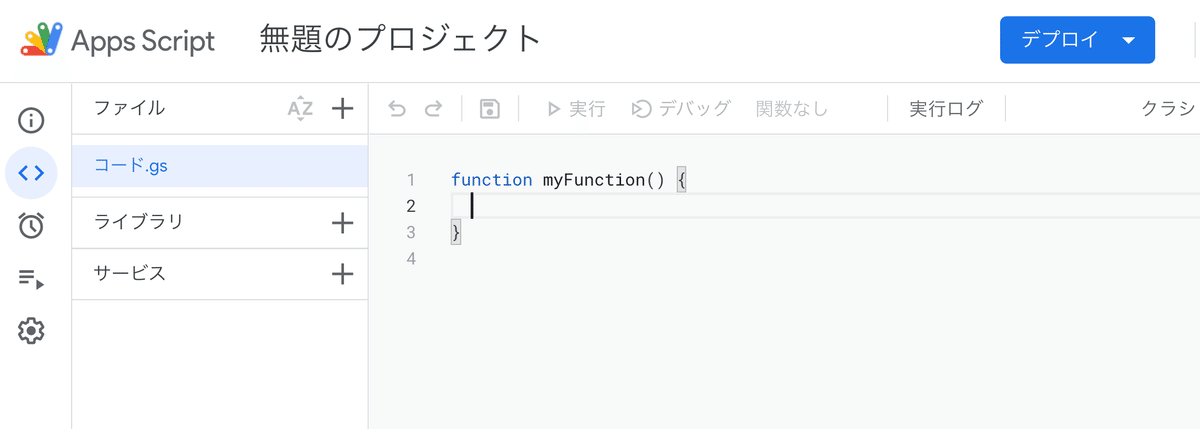Open the executions list icon
The width and height of the screenshot is (1200, 429).
pyautogui.click(x=31, y=278)
